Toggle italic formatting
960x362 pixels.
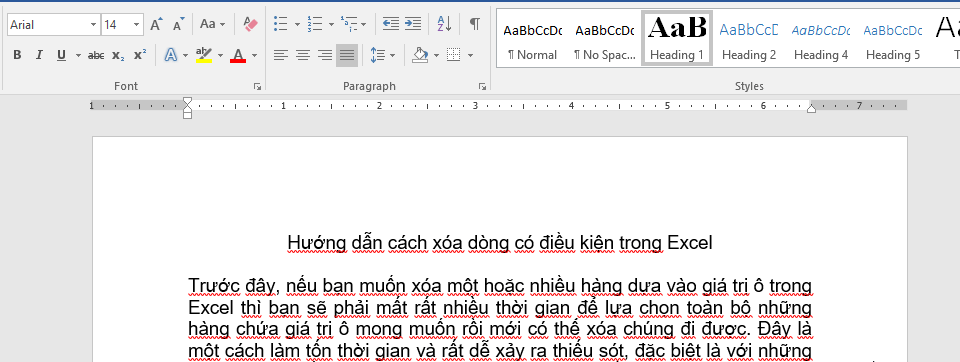pyautogui.click(x=39, y=55)
